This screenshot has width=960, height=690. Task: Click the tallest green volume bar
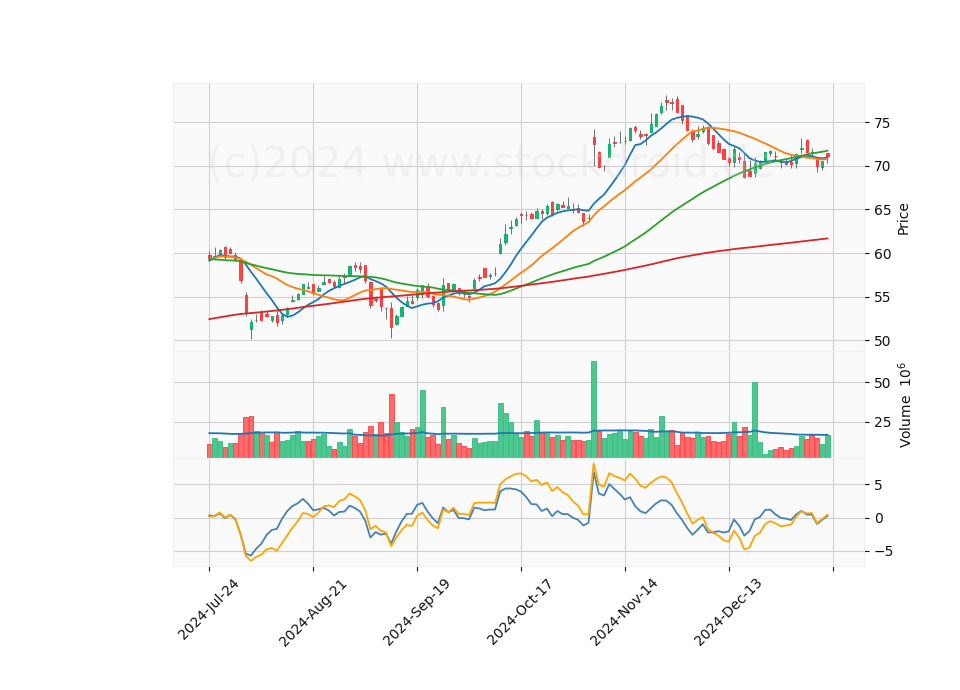[593, 409]
